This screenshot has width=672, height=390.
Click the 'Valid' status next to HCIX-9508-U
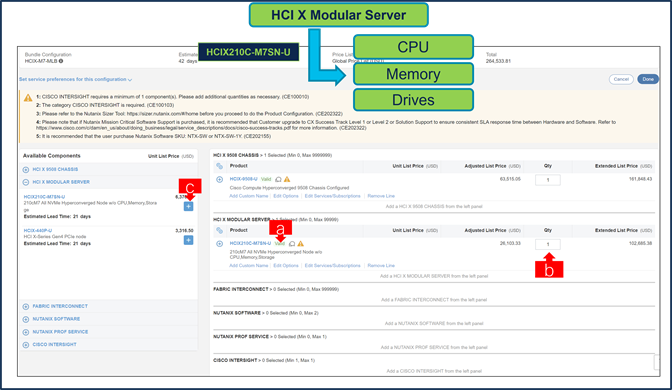[266, 179]
